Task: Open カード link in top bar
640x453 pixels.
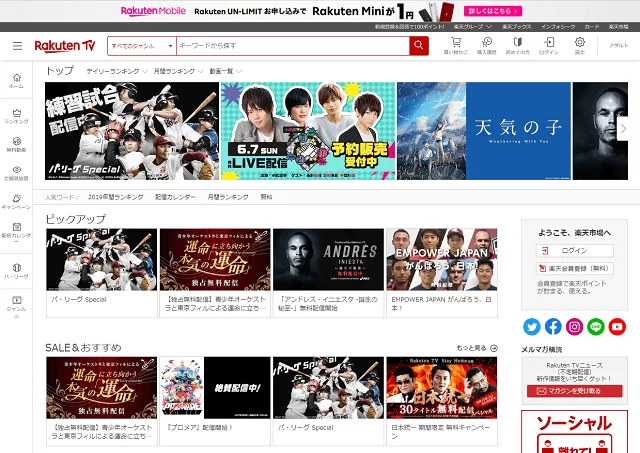Action: click(x=591, y=27)
